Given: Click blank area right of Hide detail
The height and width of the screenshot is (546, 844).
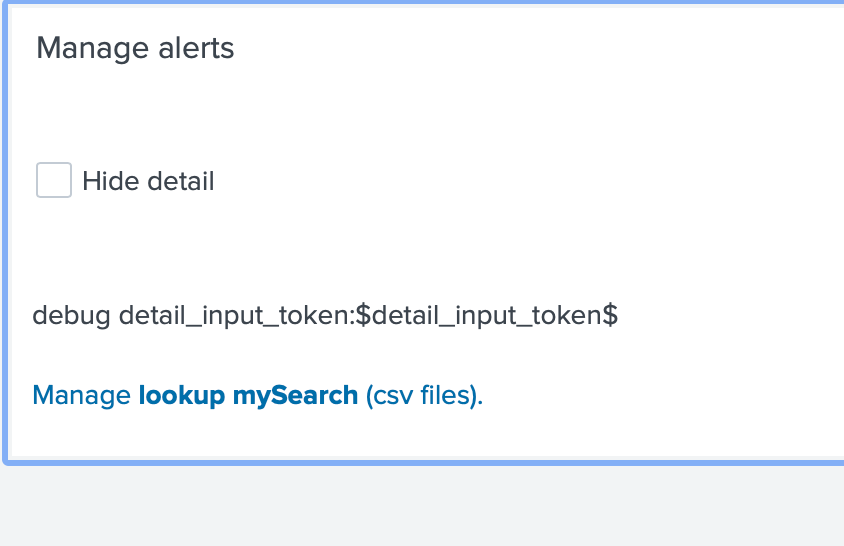Looking at the screenshot, I should 500,182.
